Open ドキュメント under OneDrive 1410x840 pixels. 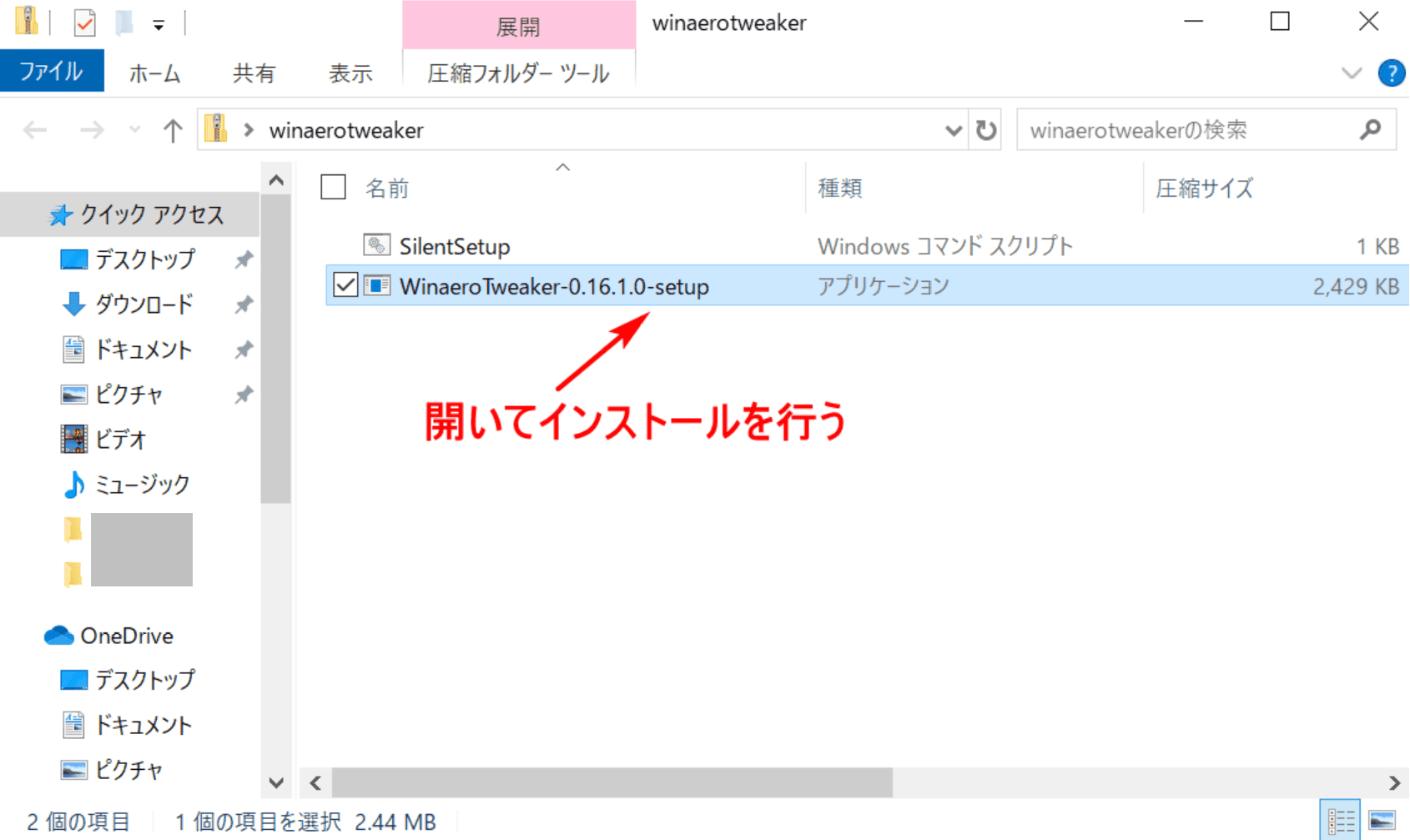pos(144,725)
